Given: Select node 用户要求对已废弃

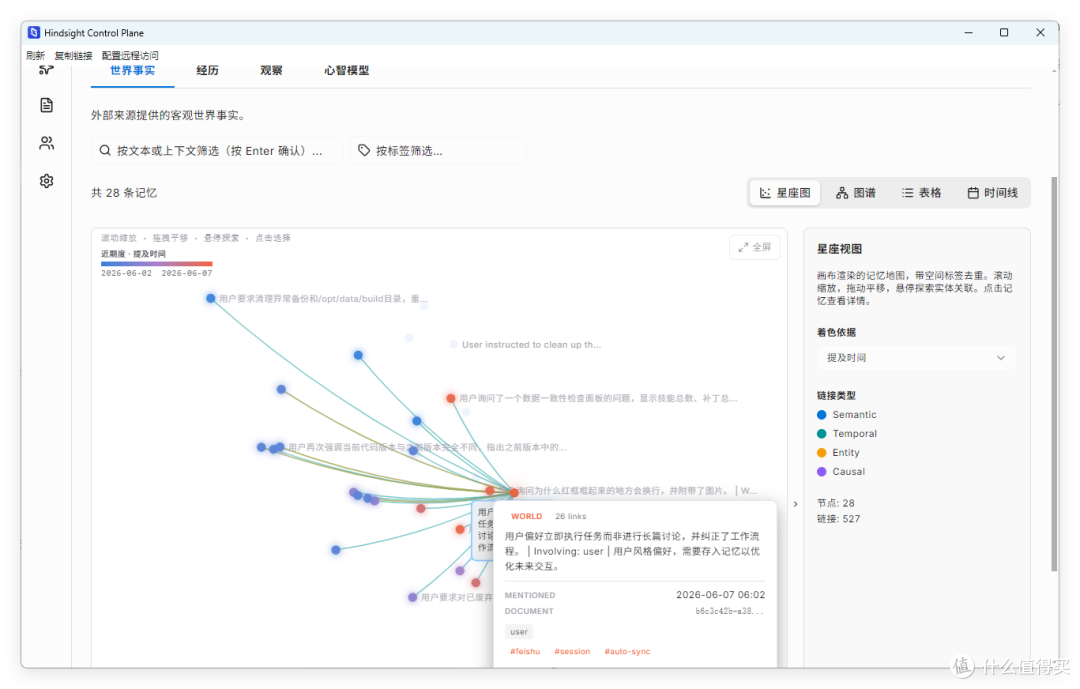Looking at the screenshot, I should 413,597.
